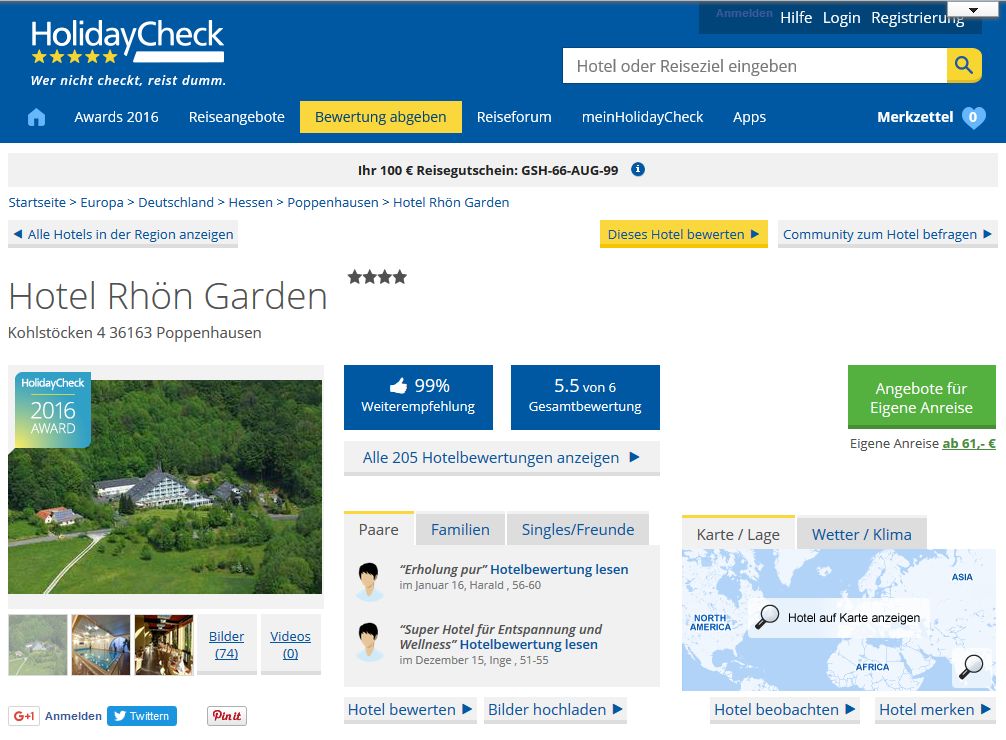Click the 2016 Award badge
The width and height of the screenshot is (1006, 740).
coord(53,409)
